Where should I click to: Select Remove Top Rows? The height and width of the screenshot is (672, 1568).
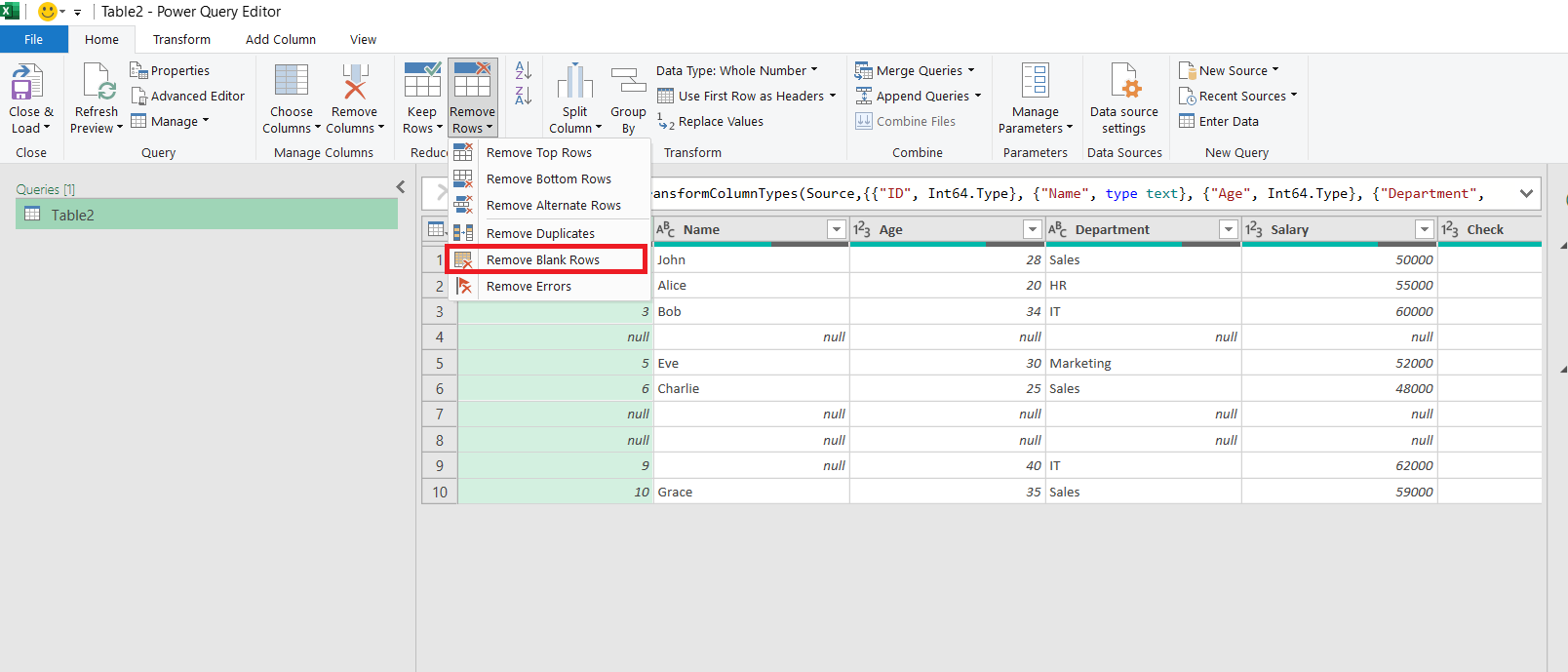(549, 152)
